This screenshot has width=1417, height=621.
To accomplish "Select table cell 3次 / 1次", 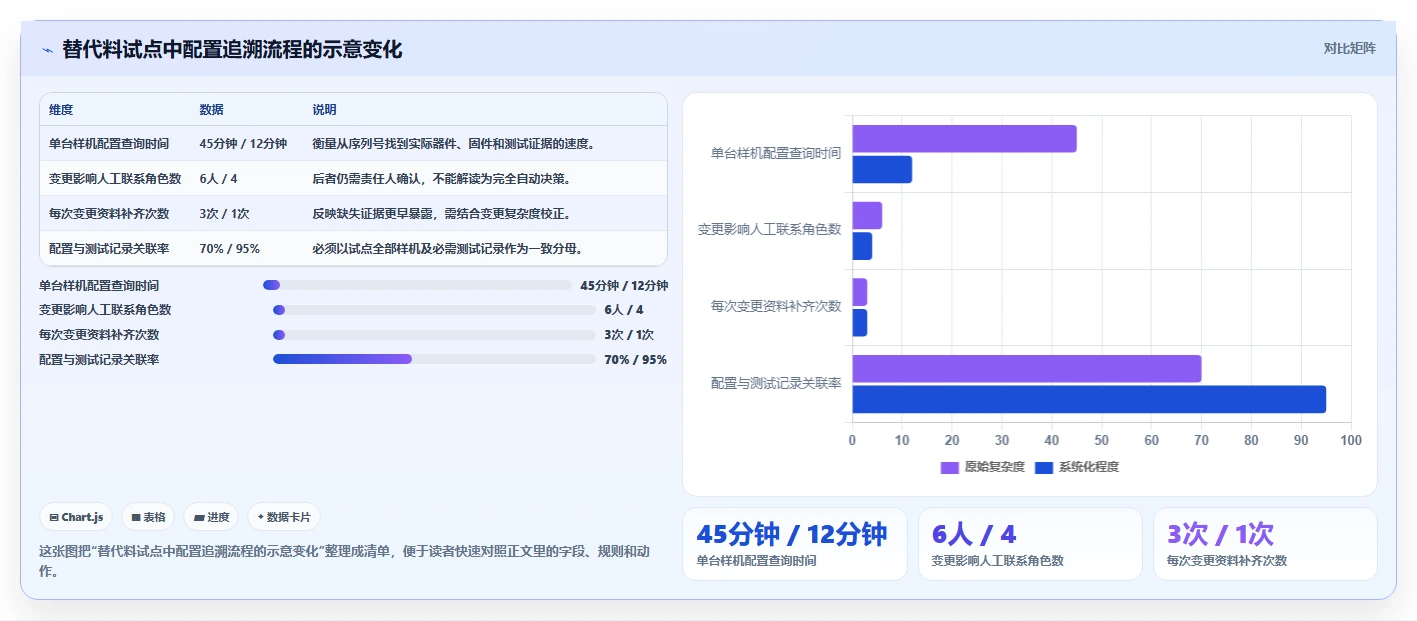I will click(x=225, y=214).
